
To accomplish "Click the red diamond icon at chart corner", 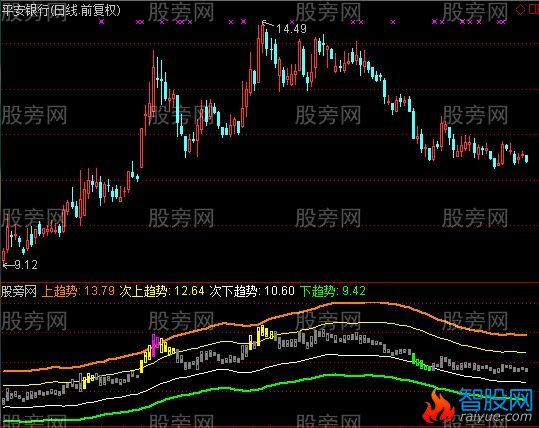I will tap(520, 10).
